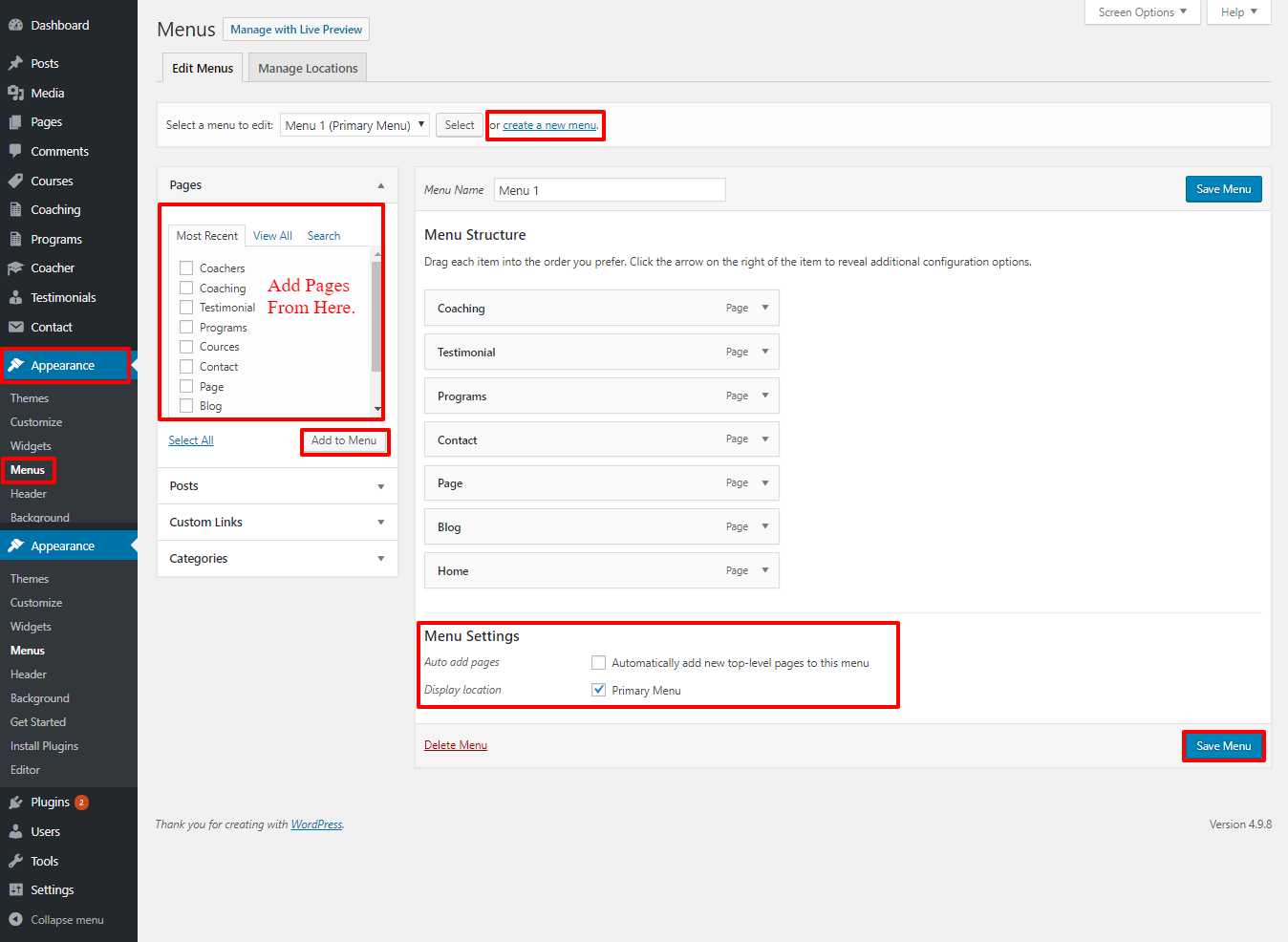Open the Search pages tab
The image size is (1288, 942).
tap(324, 236)
